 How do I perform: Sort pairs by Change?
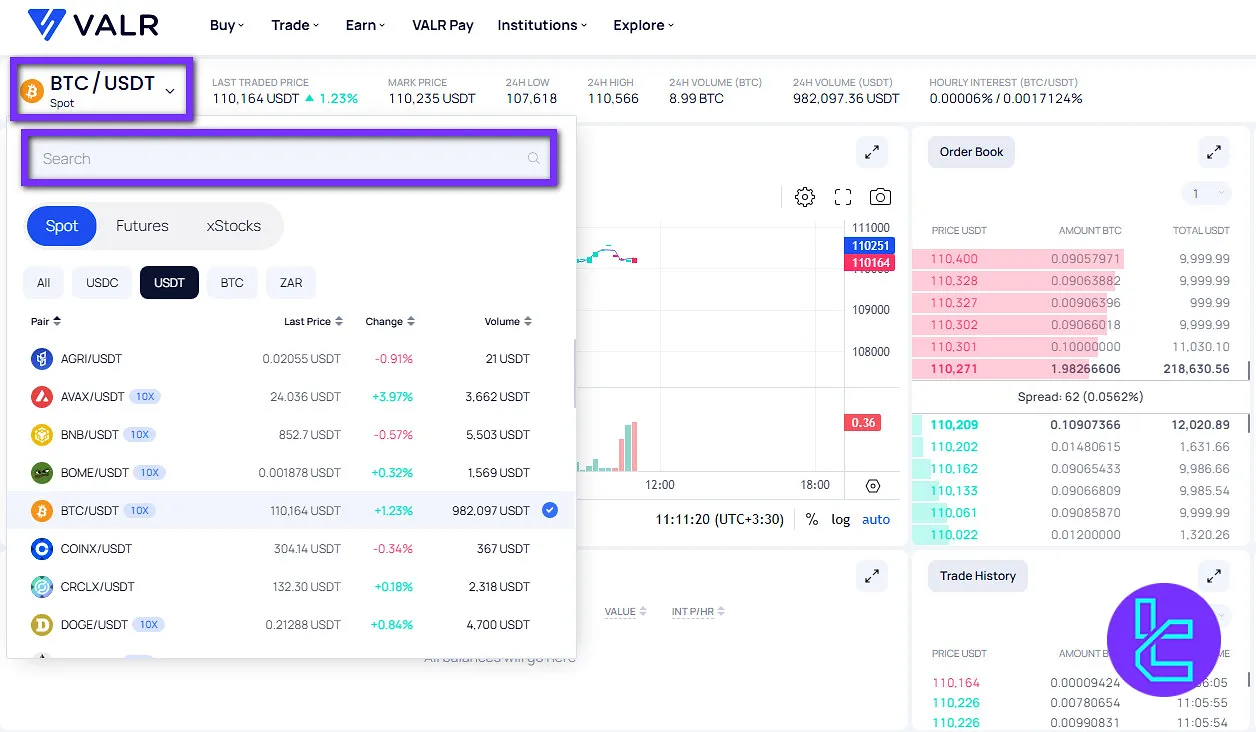tap(390, 321)
